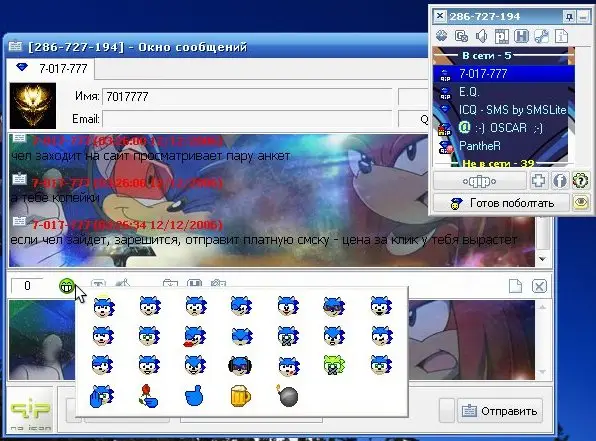Insert the Sonic smiley with raised hand
Image resolution: width=596 pixels, height=441 pixels.
click(x=102, y=396)
